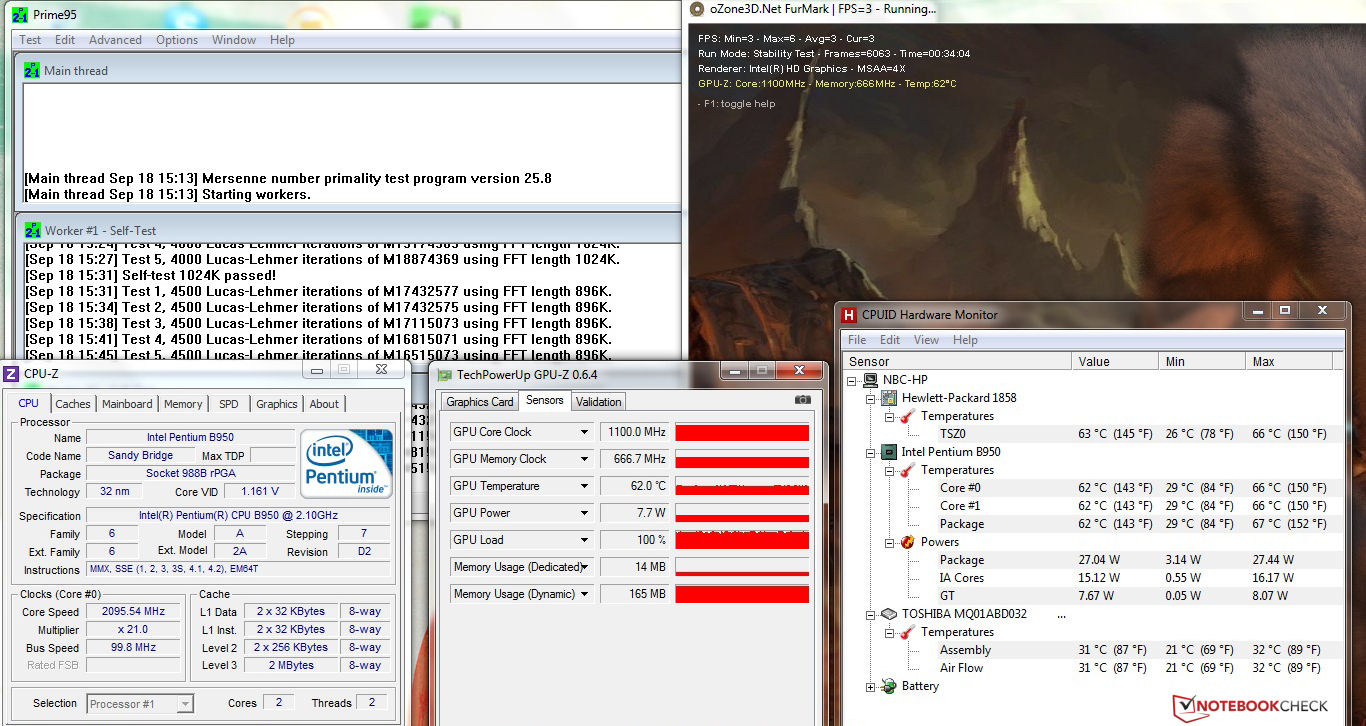Expand the Battery node in HWMonitor

click(x=870, y=687)
